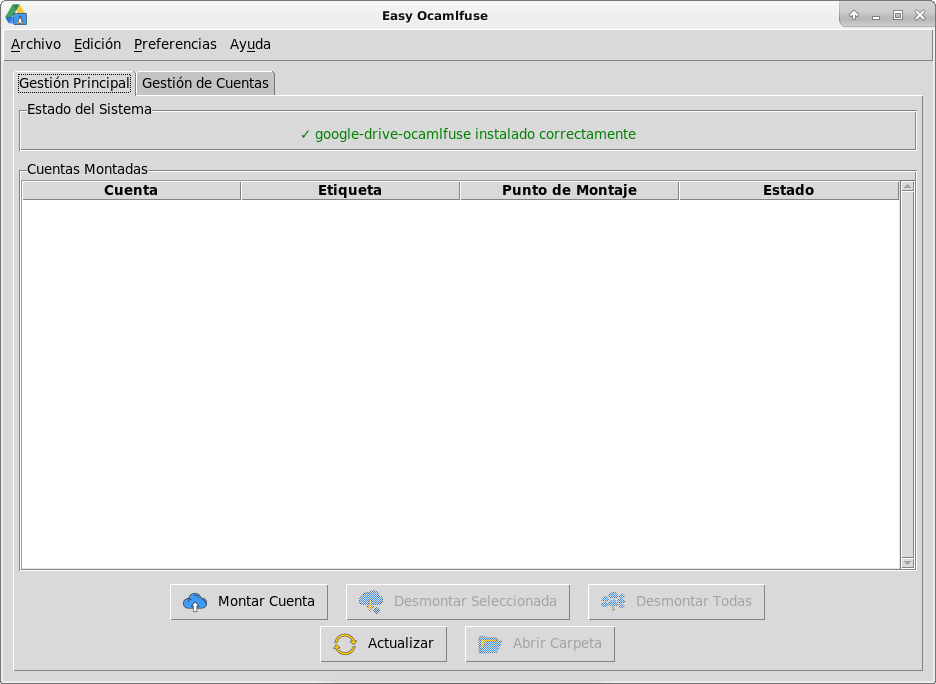The width and height of the screenshot is (936, 684).
Task: Click the Estado del Sistema group label
Action: coord(90,109)
